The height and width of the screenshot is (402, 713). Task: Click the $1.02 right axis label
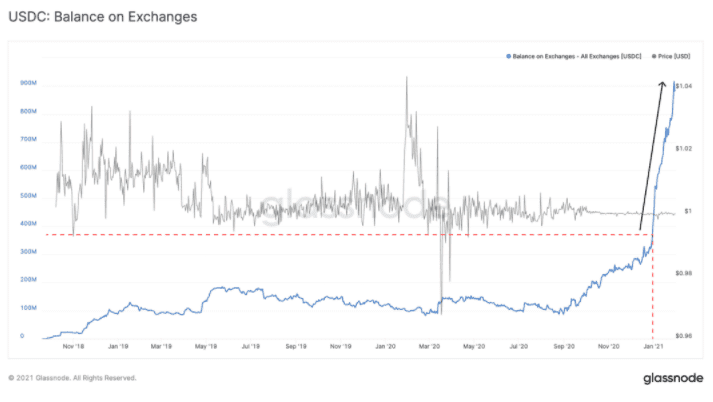pos(684,149)
